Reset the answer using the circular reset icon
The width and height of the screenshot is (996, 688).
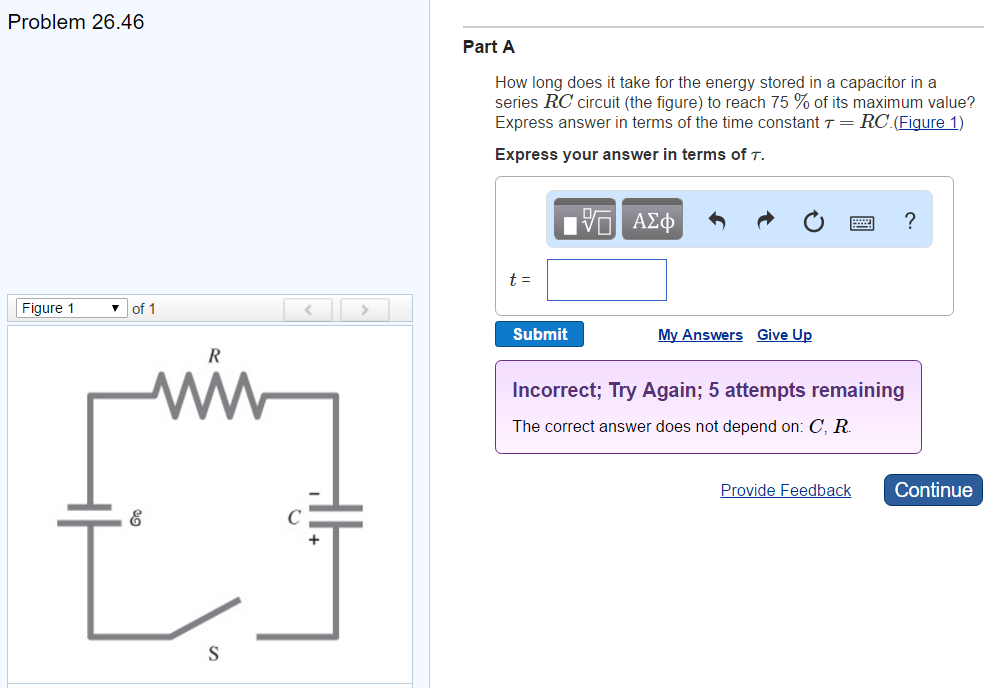(813, 220)
